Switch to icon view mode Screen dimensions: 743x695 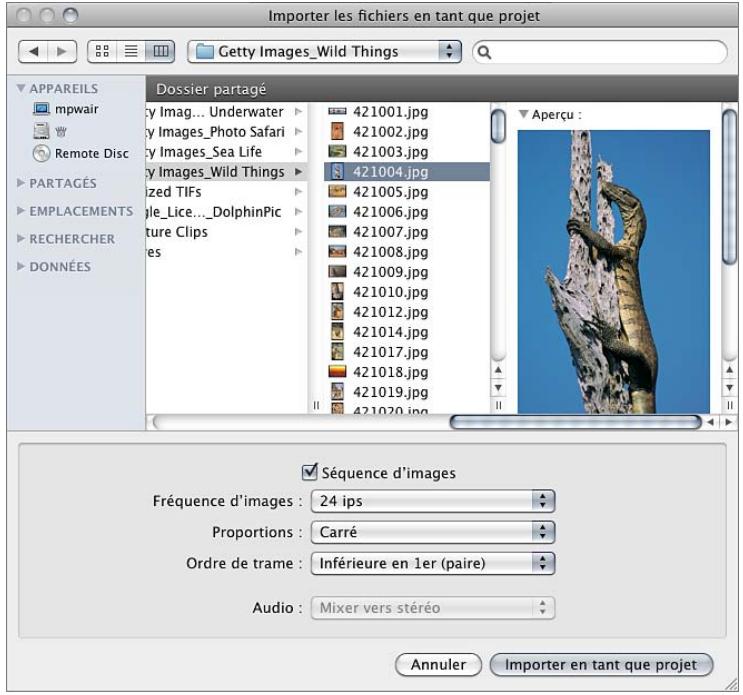point(102,51)
